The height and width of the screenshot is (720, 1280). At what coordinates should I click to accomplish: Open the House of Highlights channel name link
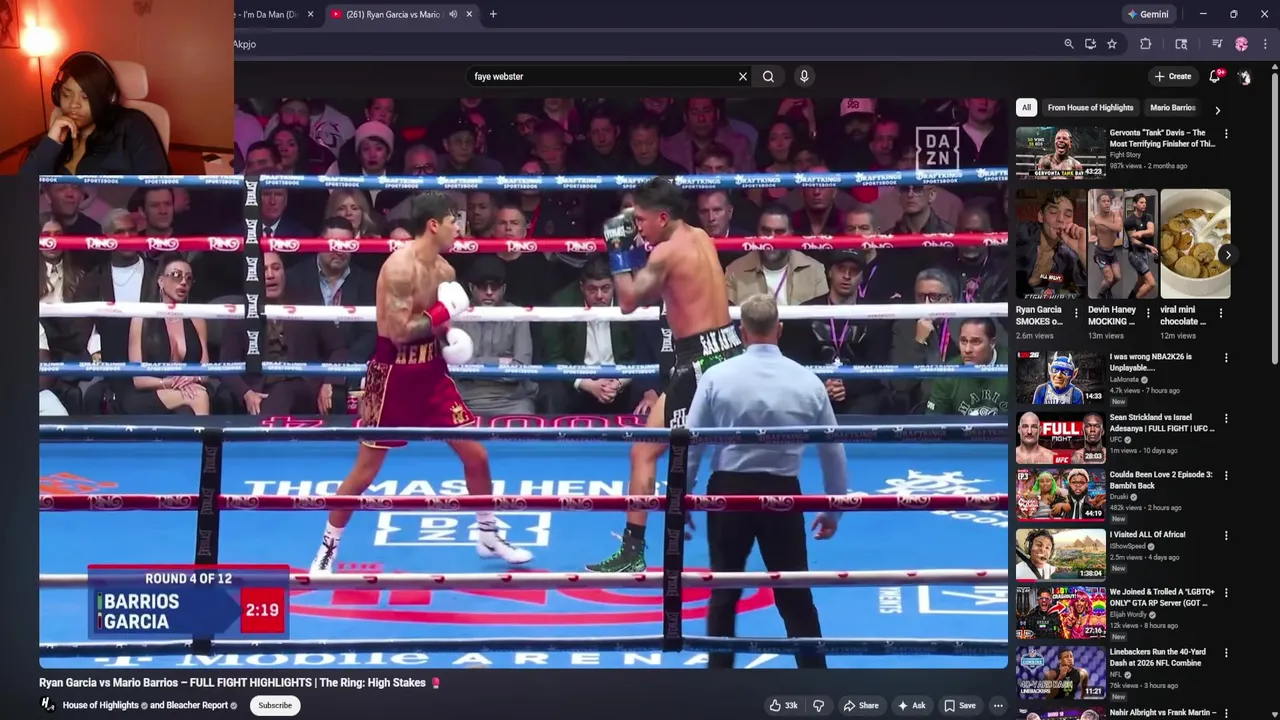(101, 705)
